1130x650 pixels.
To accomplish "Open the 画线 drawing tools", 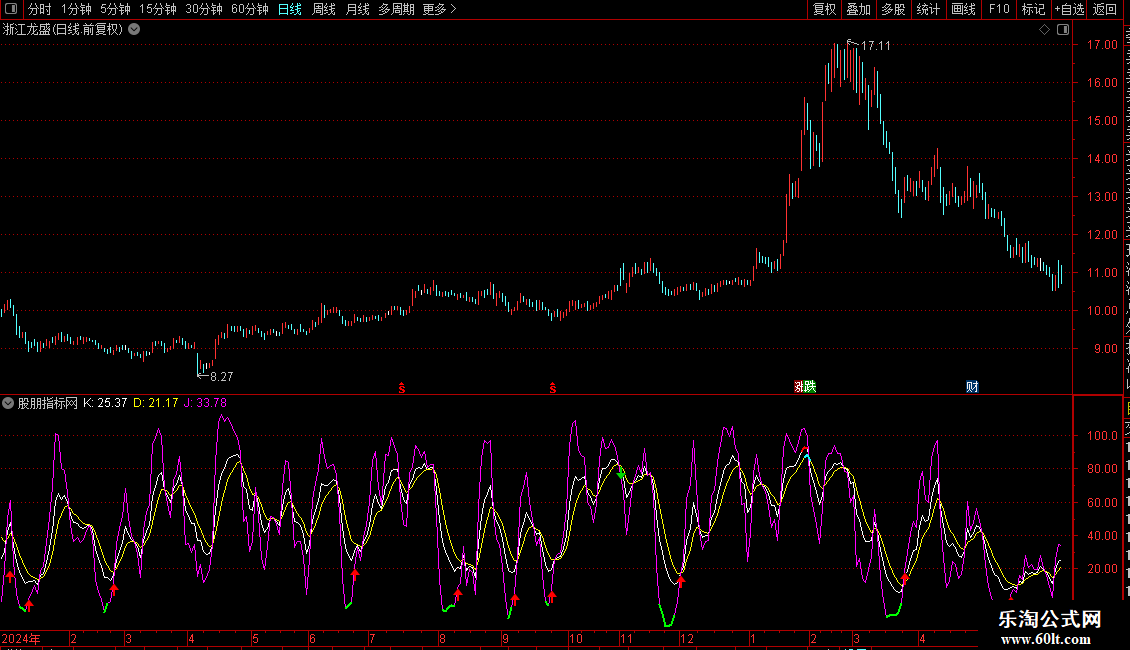I will [964, 9].
